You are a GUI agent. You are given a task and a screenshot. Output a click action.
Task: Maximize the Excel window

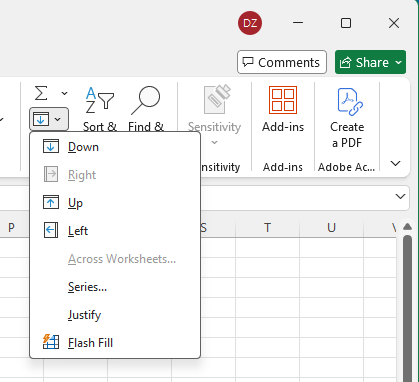coord(346,23)
